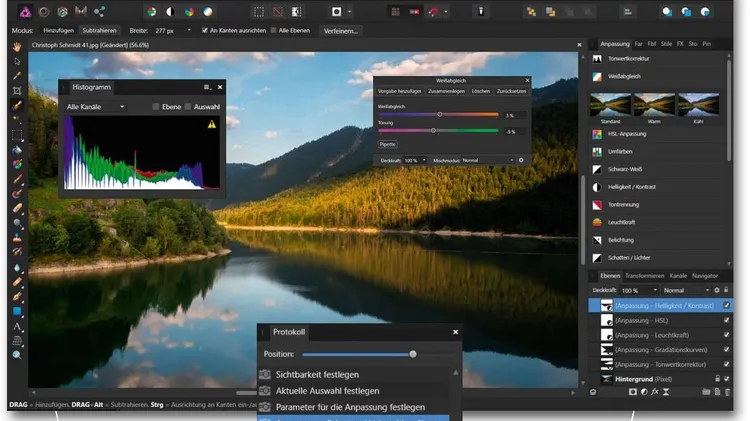
Task: Hide the HSL adjustment layer
Action: [x=727, y=320]
